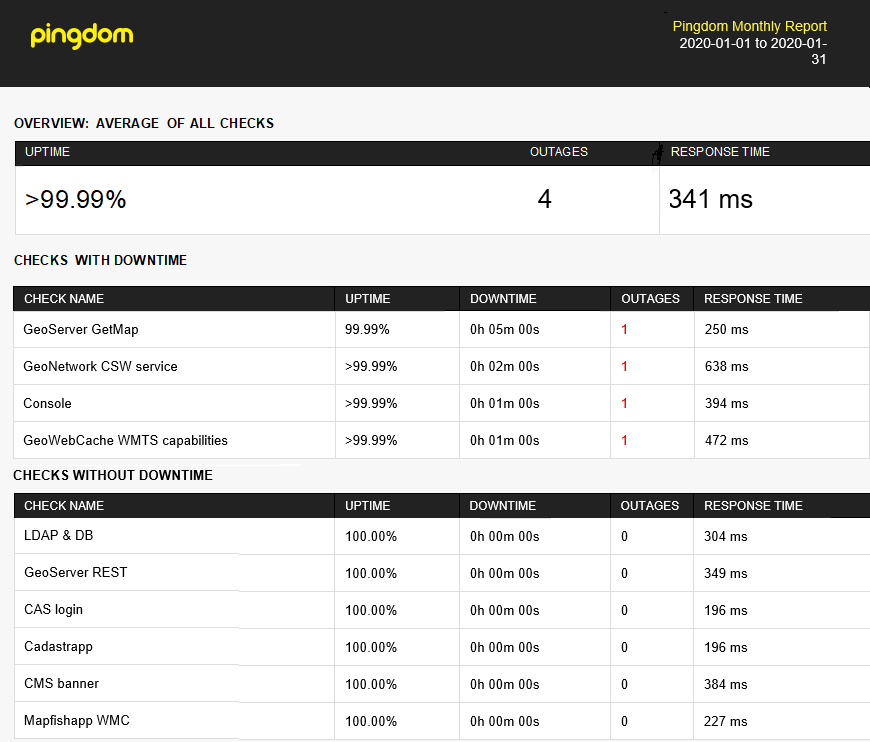Image resolution: width=870 pixels, height=742 pixels.
Task: Select the LDAP & DB check name
Action: click(x=58, y=535)
